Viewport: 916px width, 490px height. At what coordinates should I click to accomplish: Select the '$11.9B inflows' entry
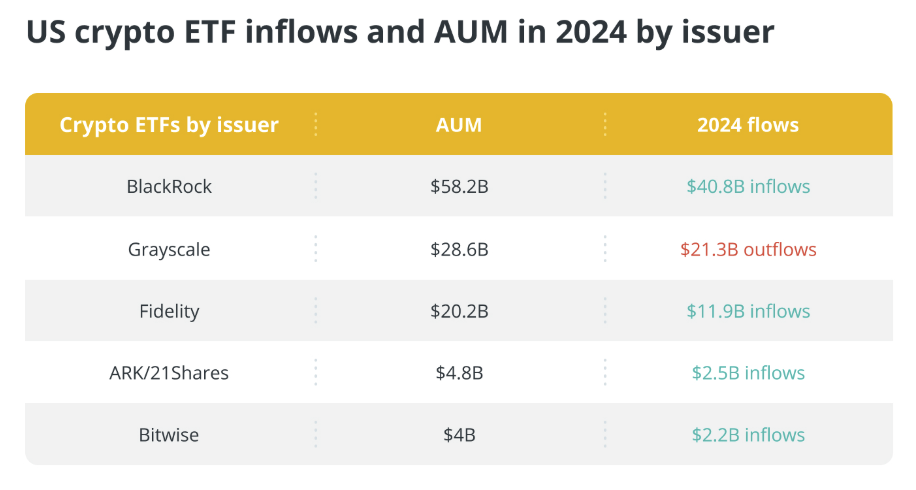point(748,311)
